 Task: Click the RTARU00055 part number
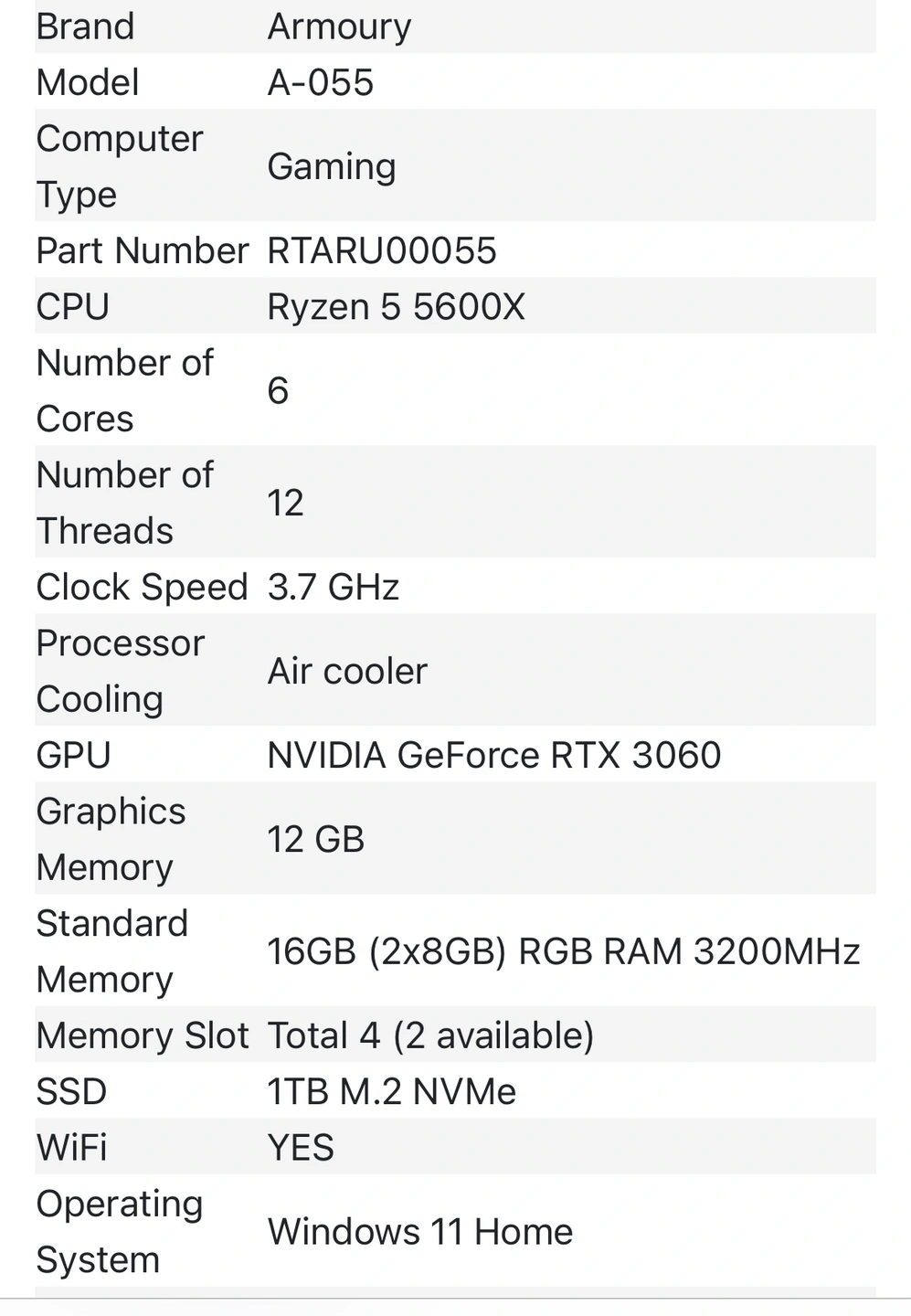pos(381,250)
